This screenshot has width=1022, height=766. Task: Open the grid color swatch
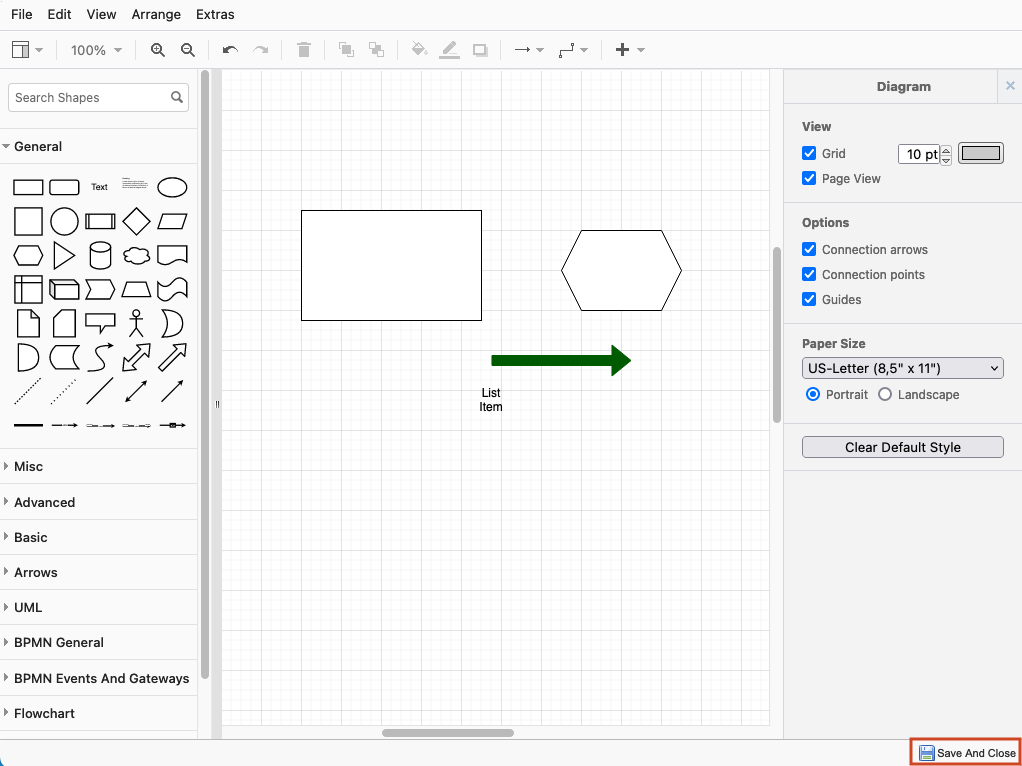pos(980,153)
